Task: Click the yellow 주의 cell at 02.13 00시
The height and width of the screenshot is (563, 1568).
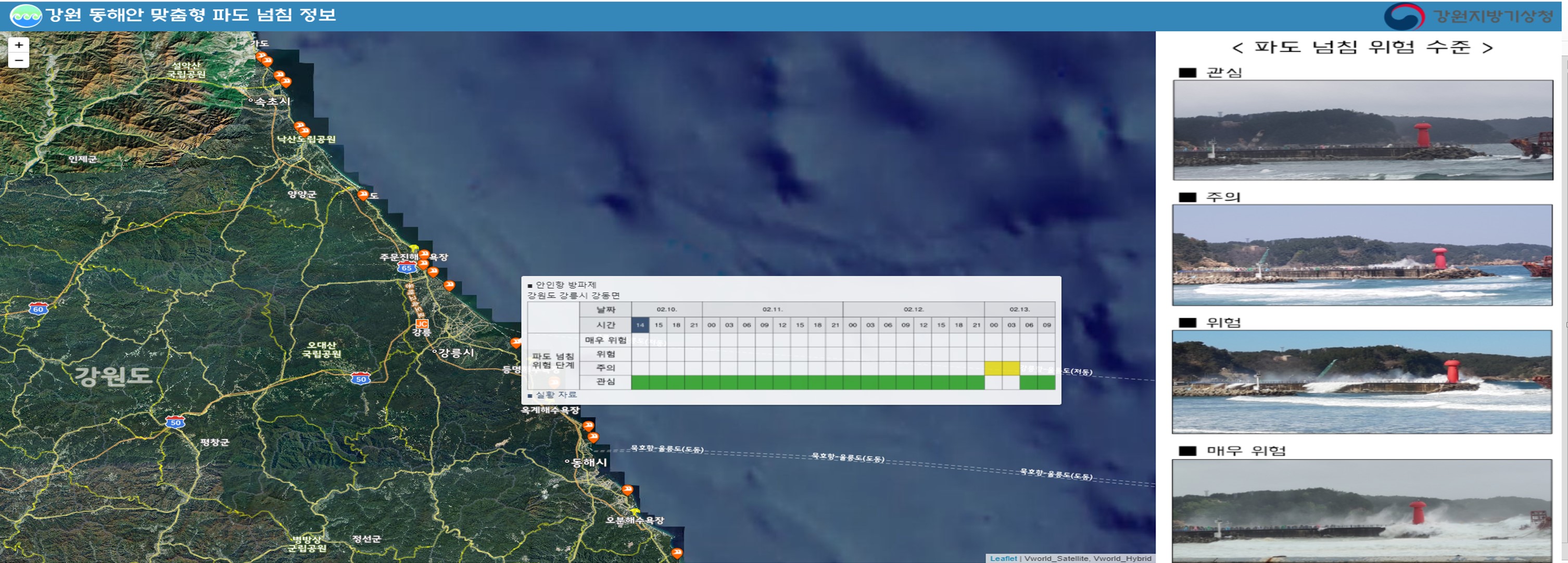Action: pos(993,368)
